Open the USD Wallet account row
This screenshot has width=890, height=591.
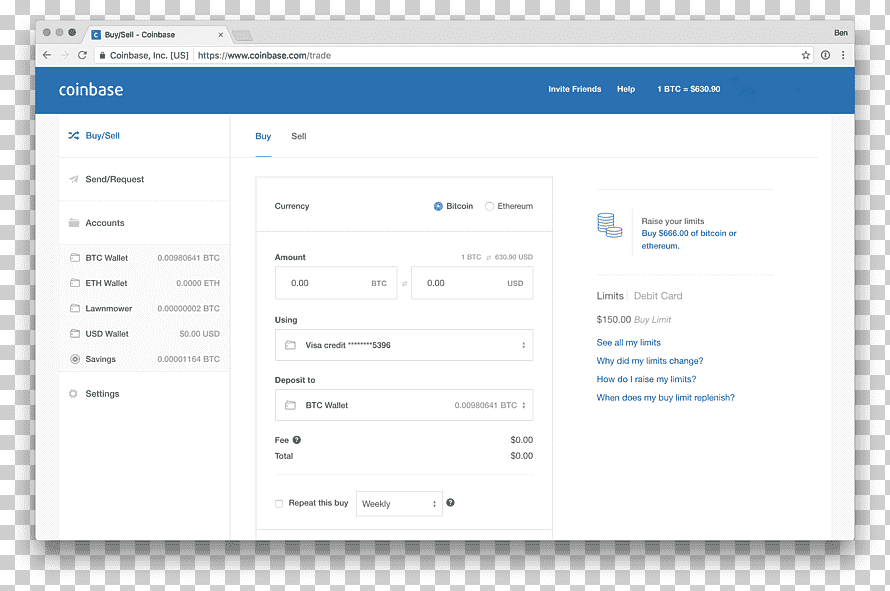pyautogui.click(x=144, y=334)
